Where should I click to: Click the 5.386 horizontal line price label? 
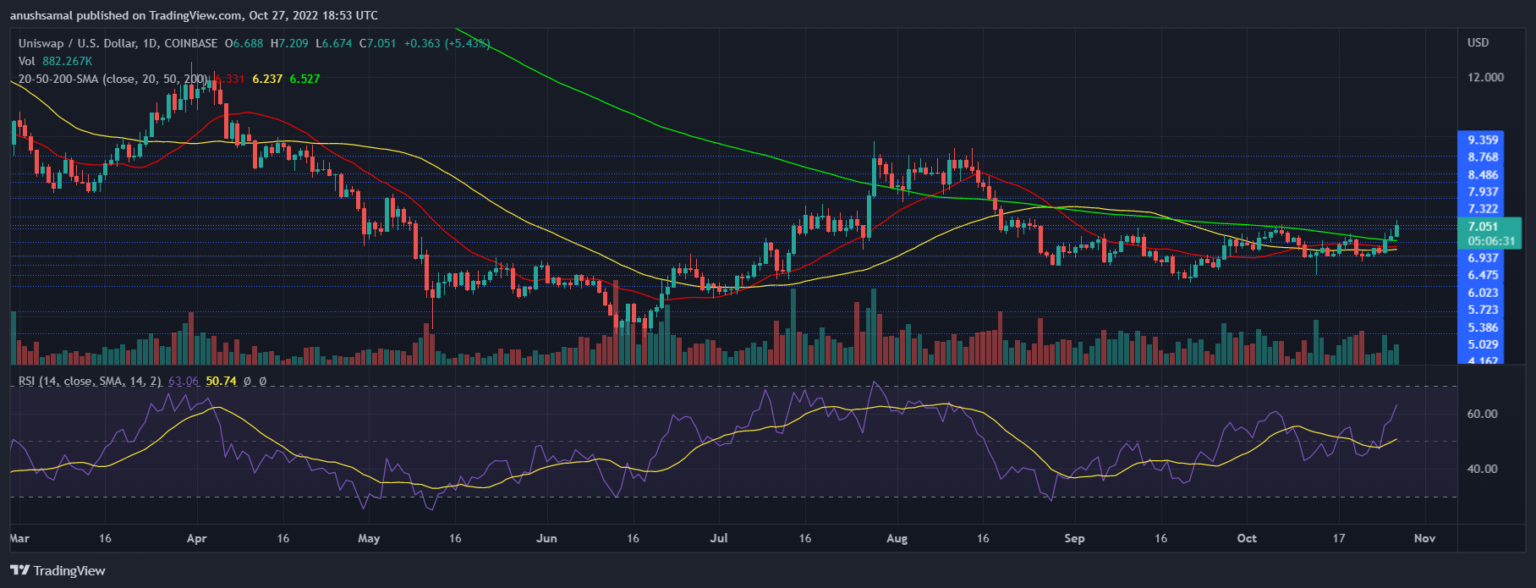point(1483,327)
